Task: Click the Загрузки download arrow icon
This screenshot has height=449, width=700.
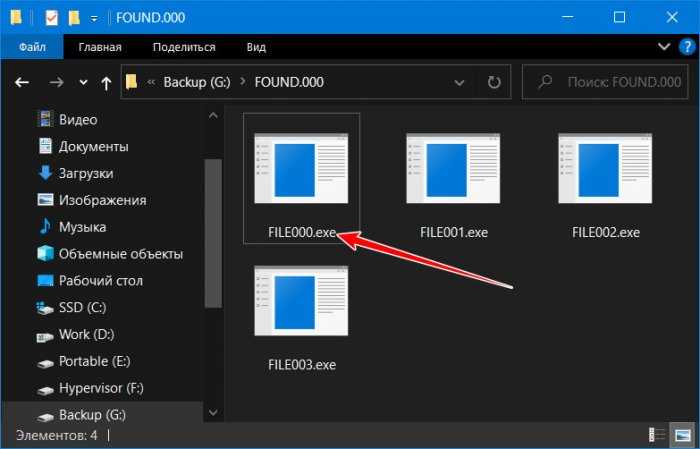Action: point(45,173)
